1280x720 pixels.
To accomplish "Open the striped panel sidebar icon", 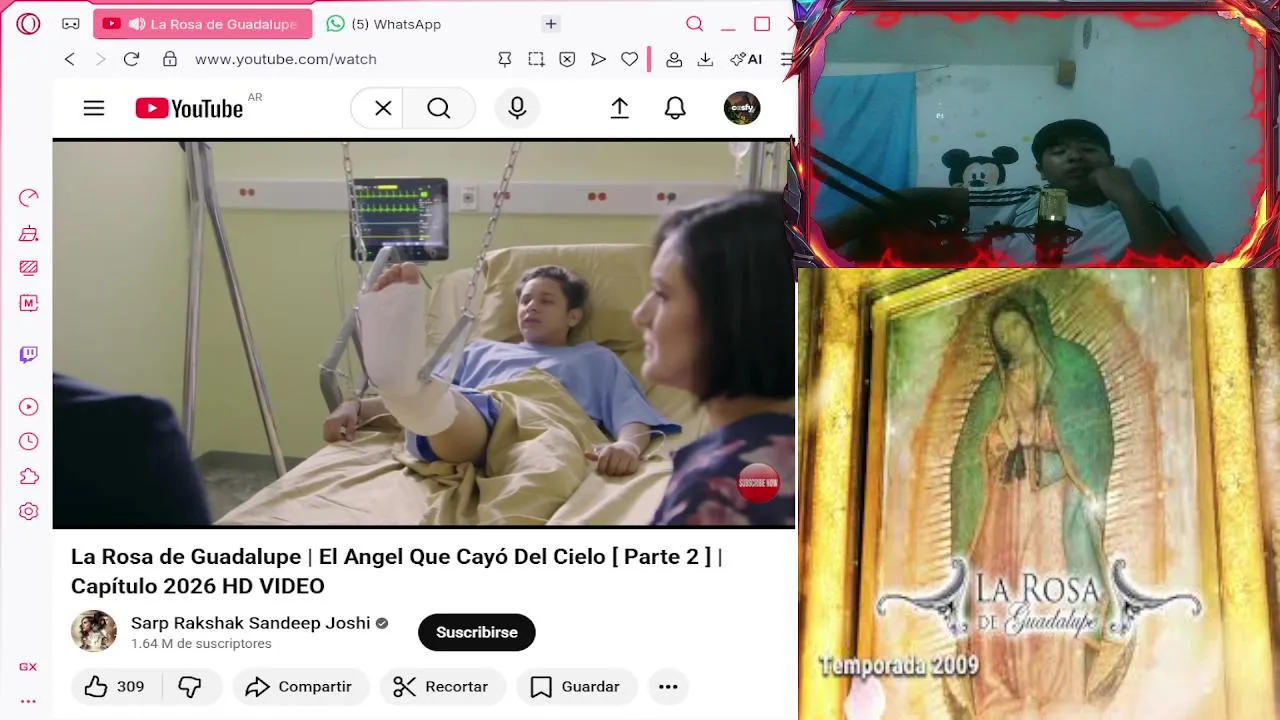I will tap(28, 268).
